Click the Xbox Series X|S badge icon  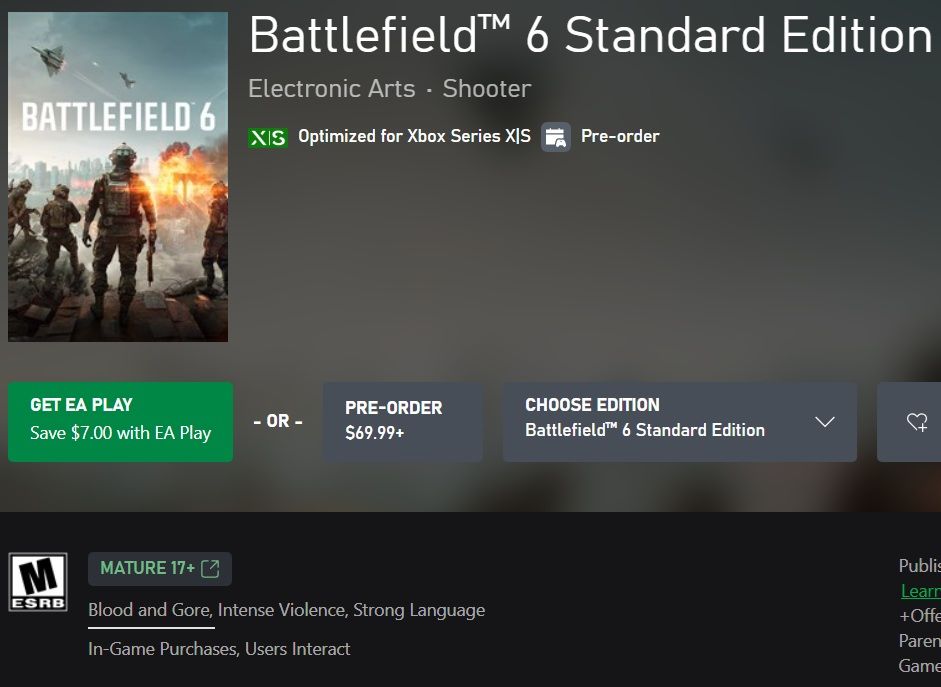pyautogui.click(x=267, y=137)
